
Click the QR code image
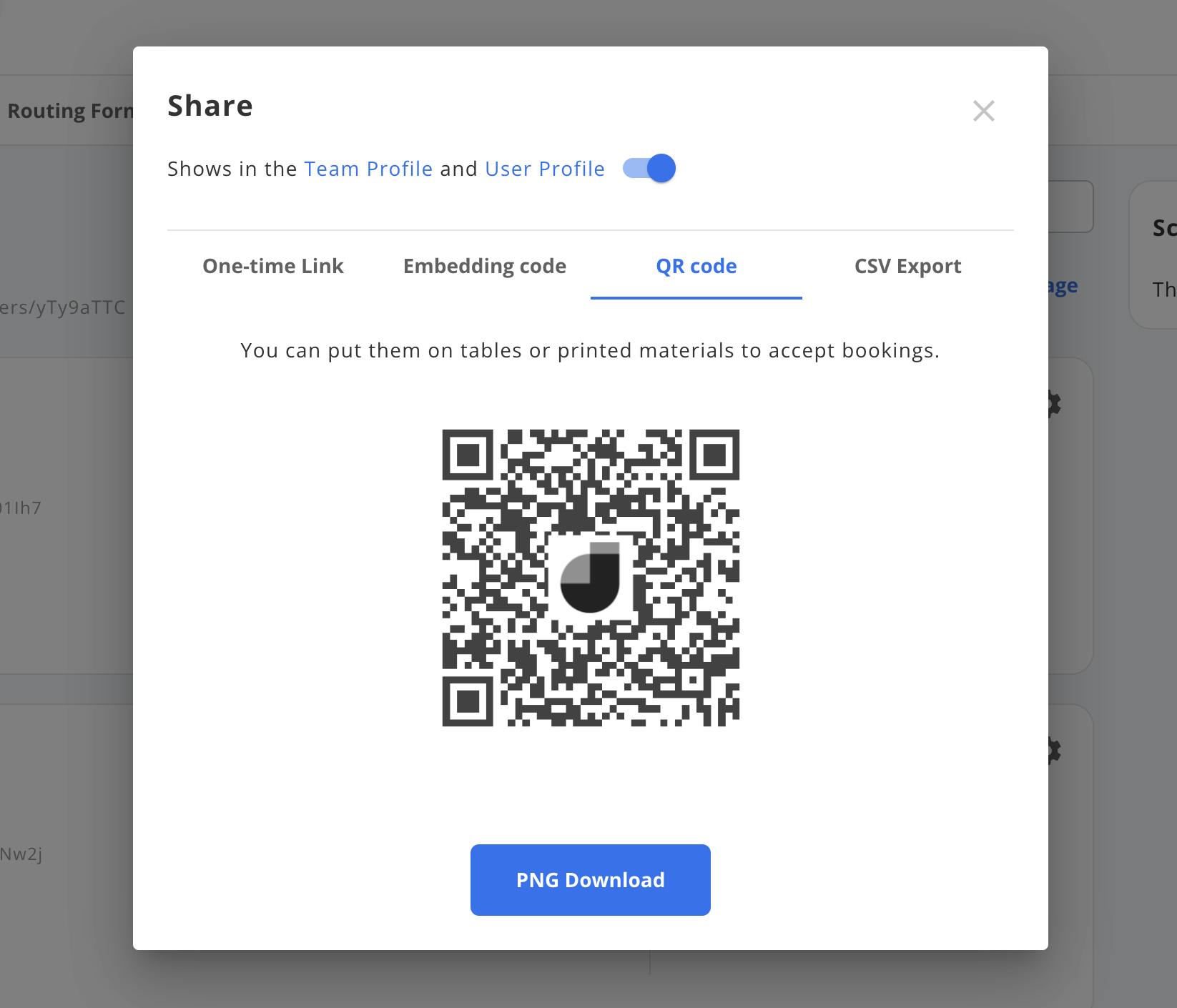(591, 578)
